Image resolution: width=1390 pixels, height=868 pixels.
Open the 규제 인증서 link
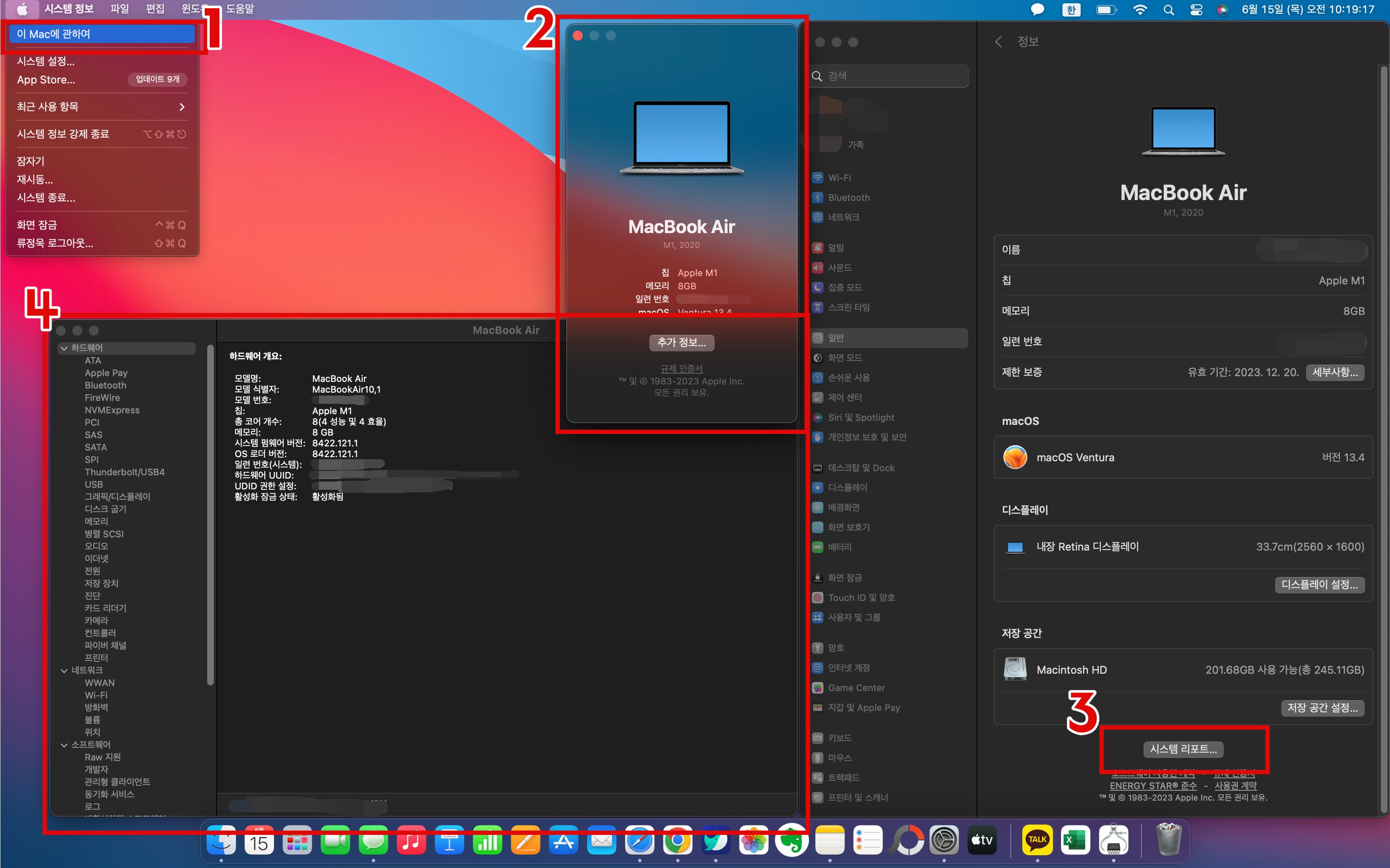(681, 369)
